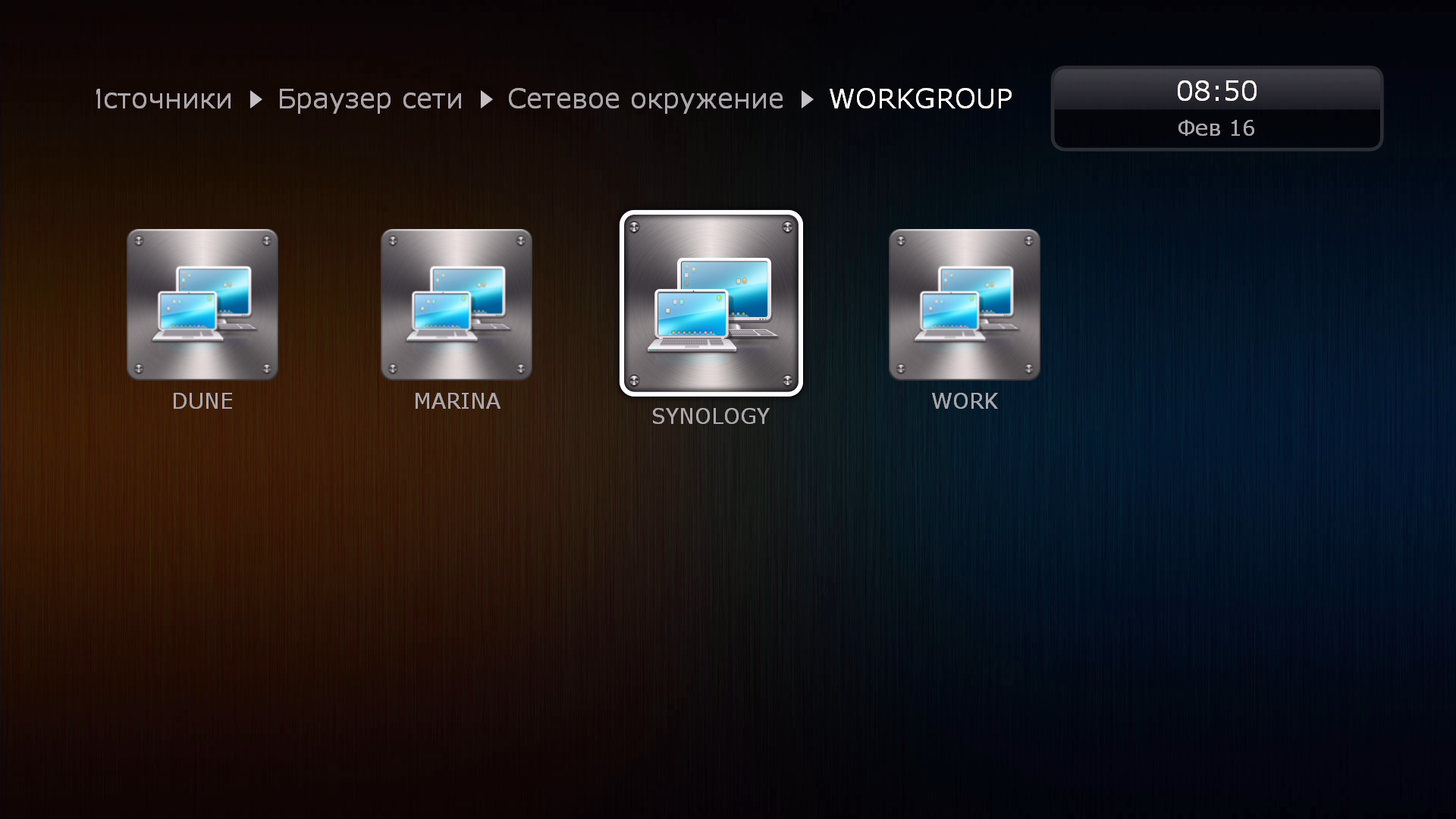Go to Источники in breadcrumb
The height and width of the screenshot is (819, 1456).
(164, 99)
